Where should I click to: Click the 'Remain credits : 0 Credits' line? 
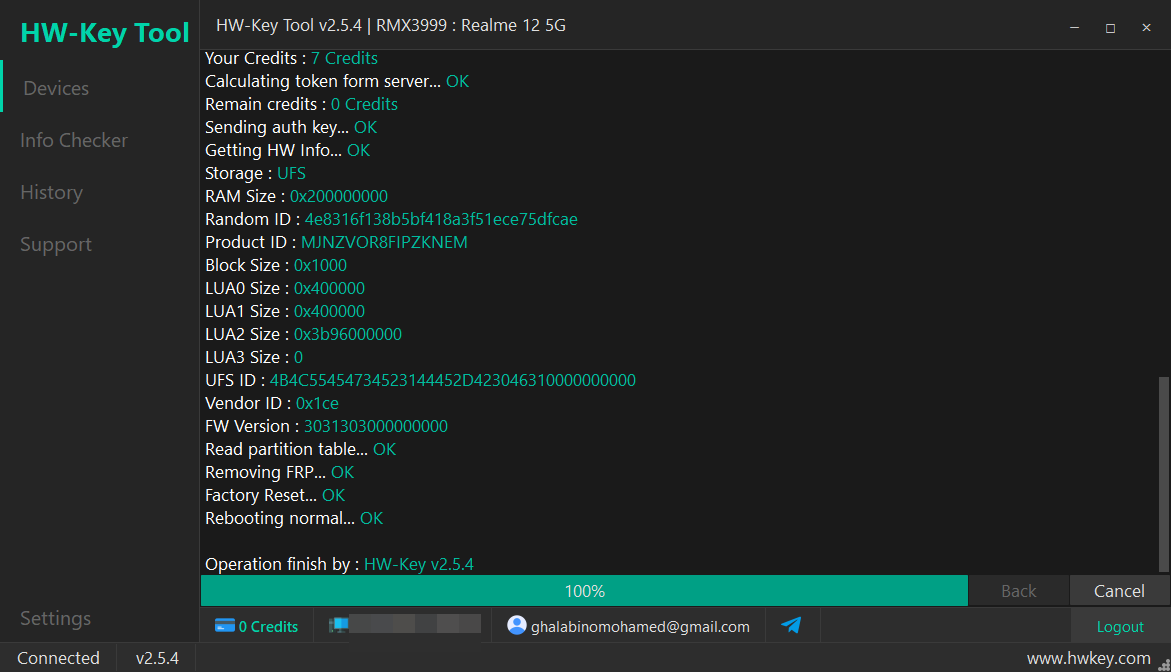[x=301, y=105]
